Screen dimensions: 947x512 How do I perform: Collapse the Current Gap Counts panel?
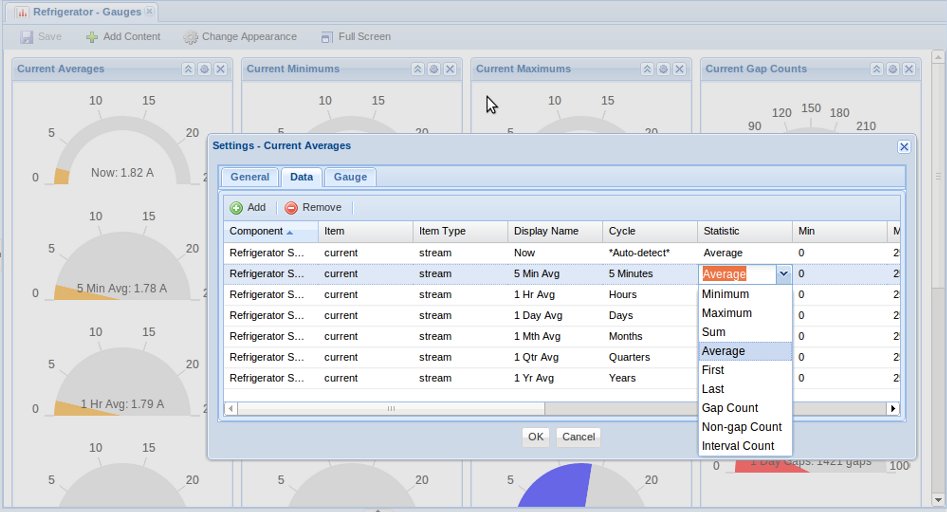coord(877,69)
